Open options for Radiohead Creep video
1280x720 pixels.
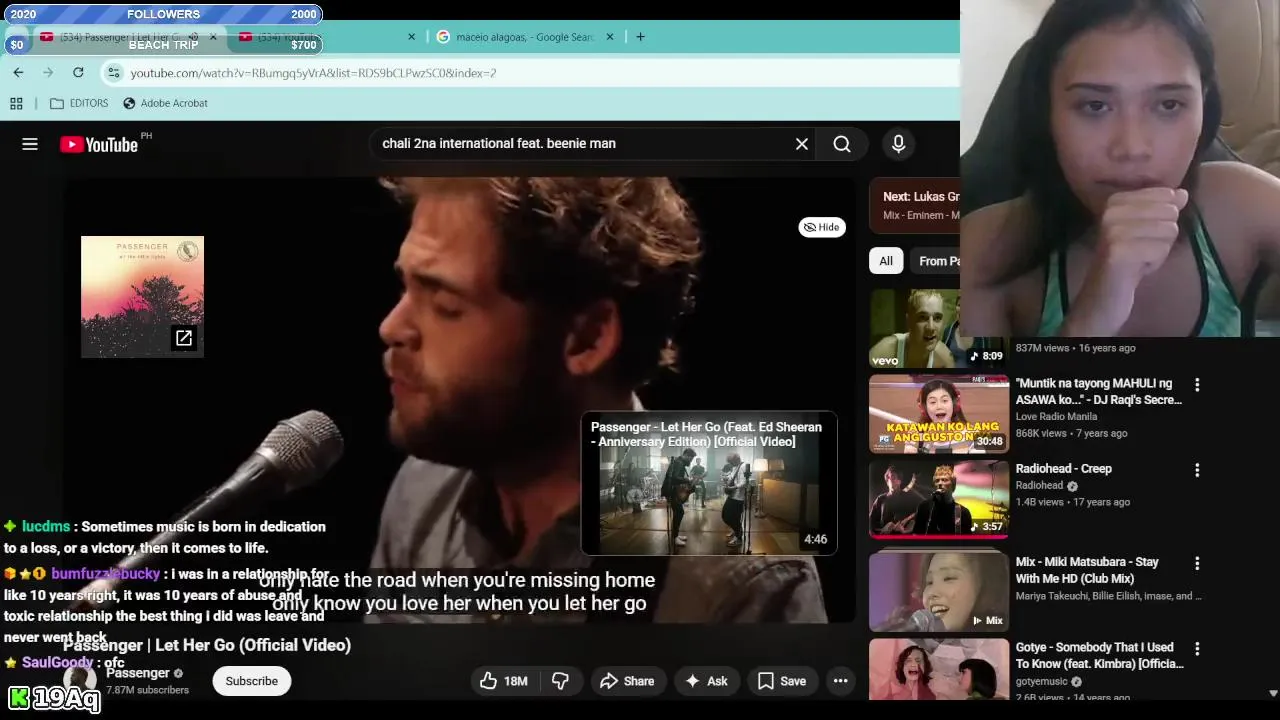pyautogui.click(x=1197, y=470)
